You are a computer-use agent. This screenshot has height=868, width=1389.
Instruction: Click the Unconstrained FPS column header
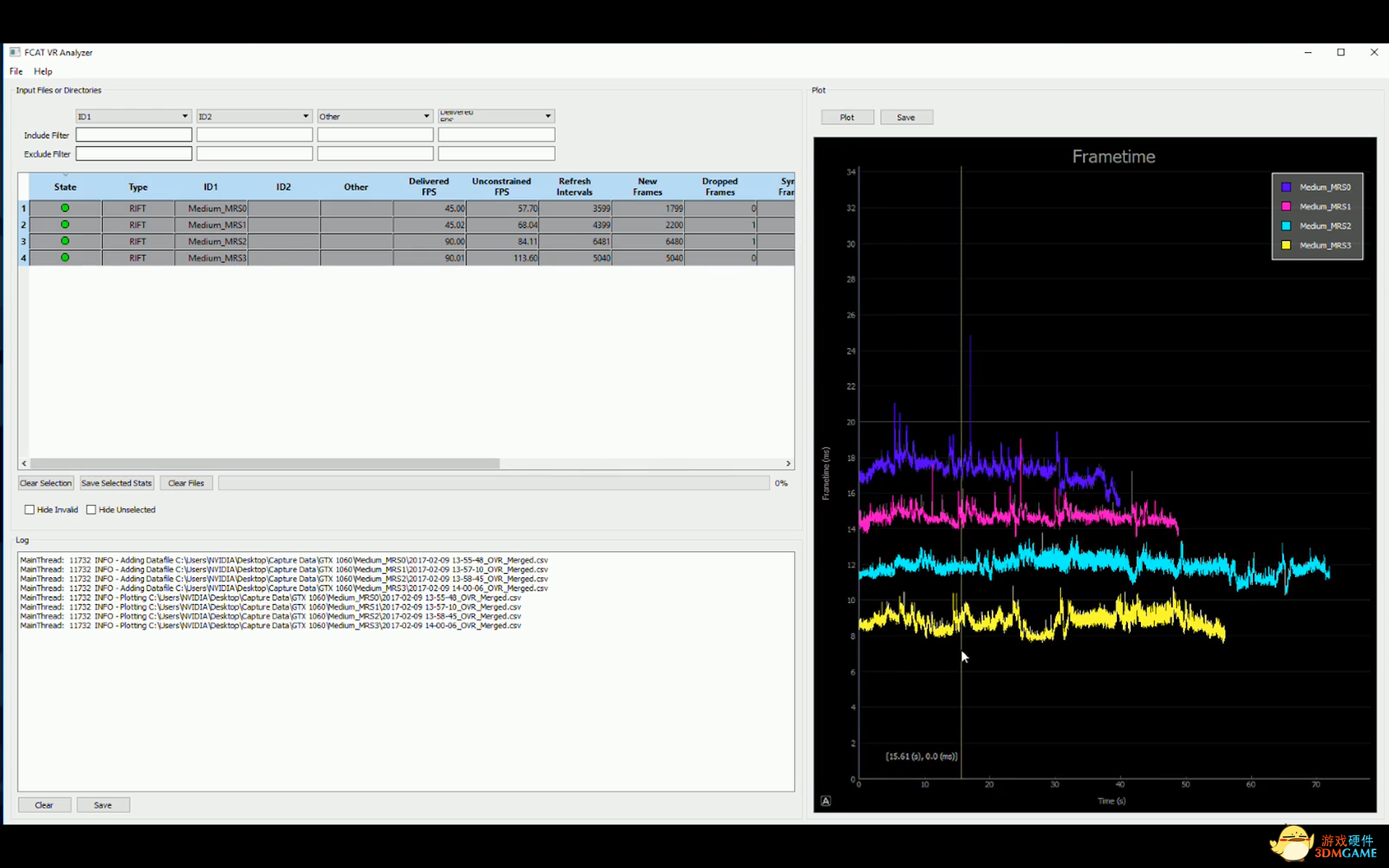[502, 187]
